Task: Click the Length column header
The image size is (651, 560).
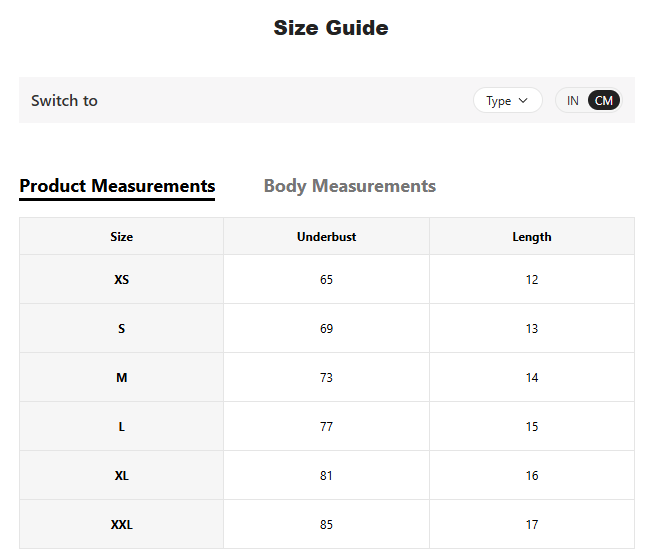Action: pyautogui.click(x=532, y=237)
